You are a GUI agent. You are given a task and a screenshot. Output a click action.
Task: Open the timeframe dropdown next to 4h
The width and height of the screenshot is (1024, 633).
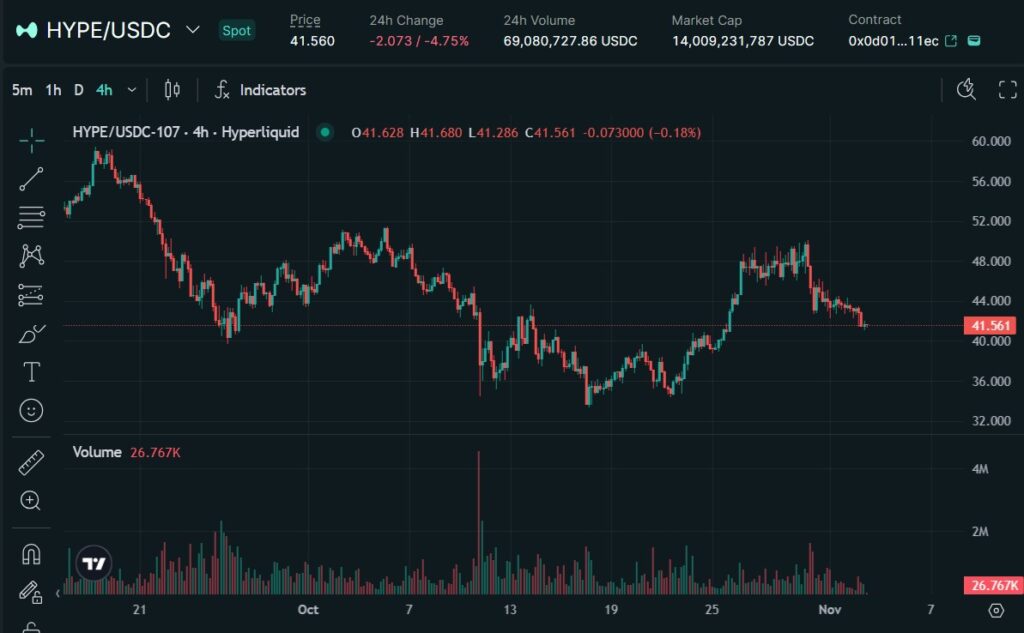[131, 89]
